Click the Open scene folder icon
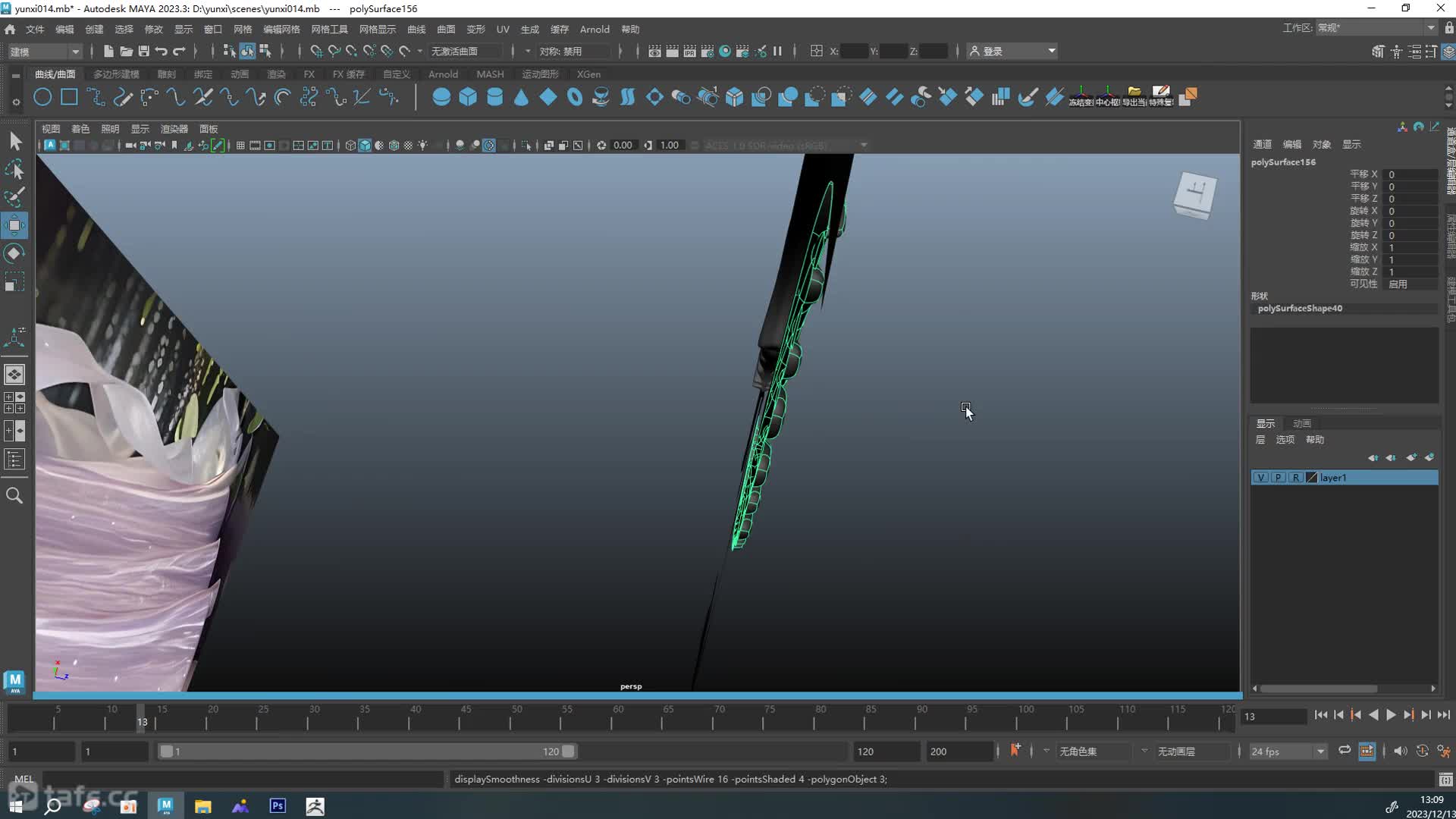Screen dimensions: 1456x819 click(x=126, y=51)
